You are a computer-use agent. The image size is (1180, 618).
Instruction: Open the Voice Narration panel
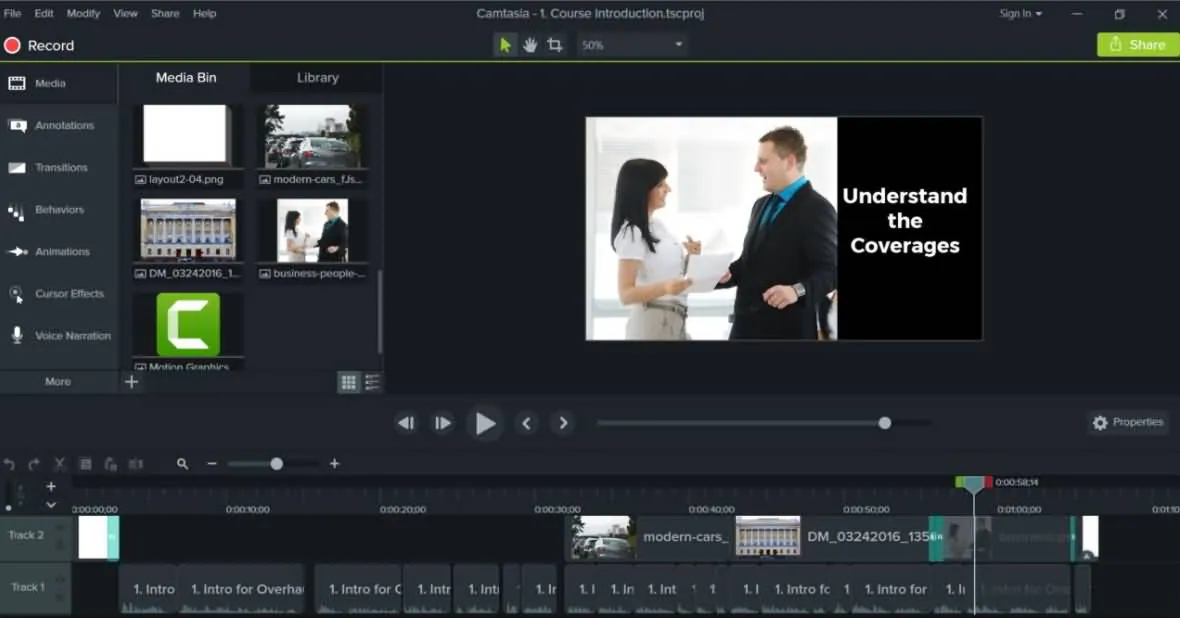pos(59,336)
